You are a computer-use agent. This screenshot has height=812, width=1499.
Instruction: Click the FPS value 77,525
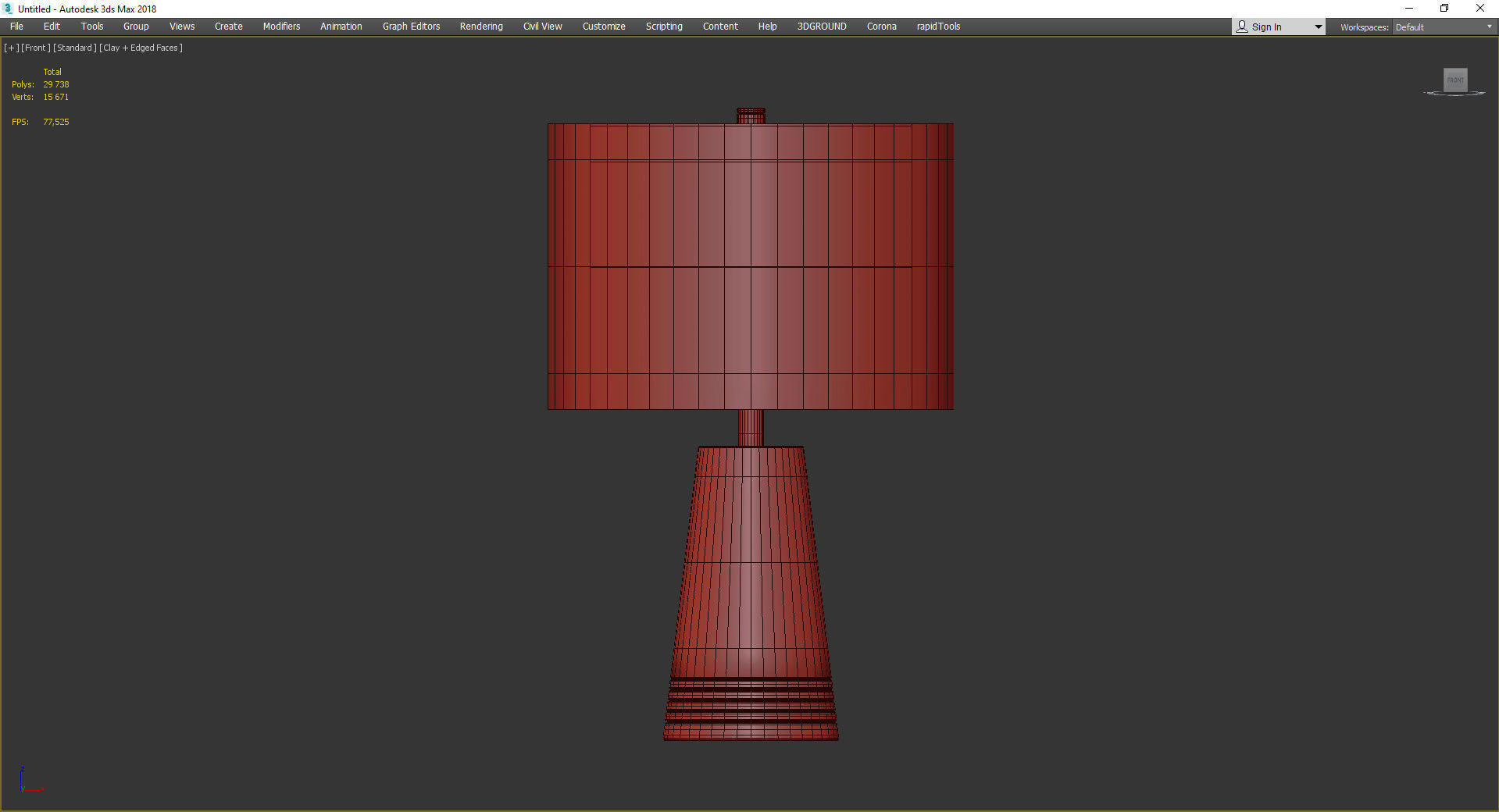(x=56, y=122)
